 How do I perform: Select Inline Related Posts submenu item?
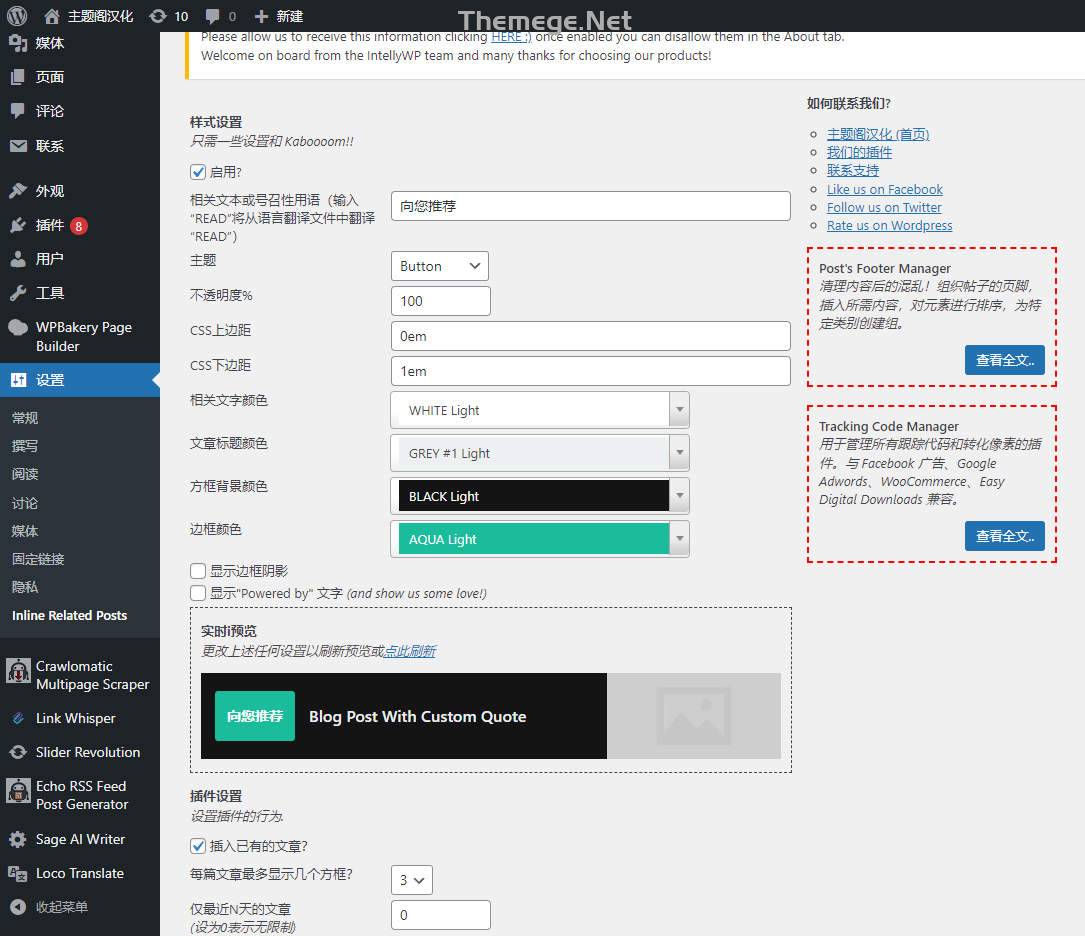tap(69, 615)
